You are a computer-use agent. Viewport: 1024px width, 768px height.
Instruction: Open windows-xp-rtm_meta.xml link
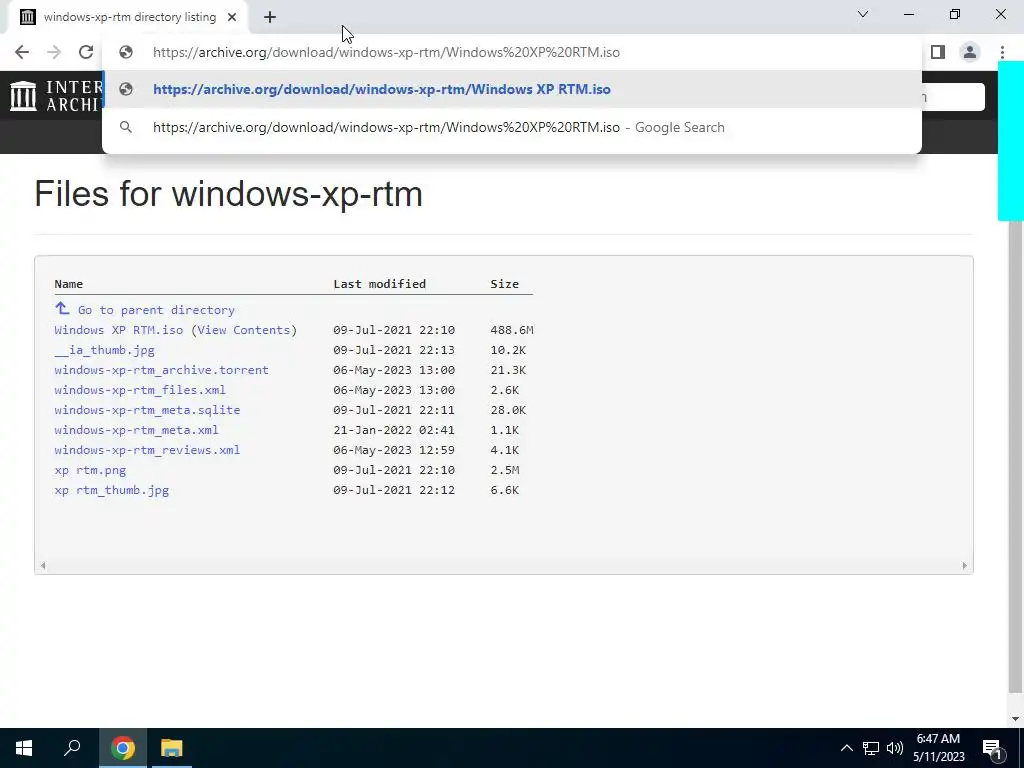click(x=136, y=430)
